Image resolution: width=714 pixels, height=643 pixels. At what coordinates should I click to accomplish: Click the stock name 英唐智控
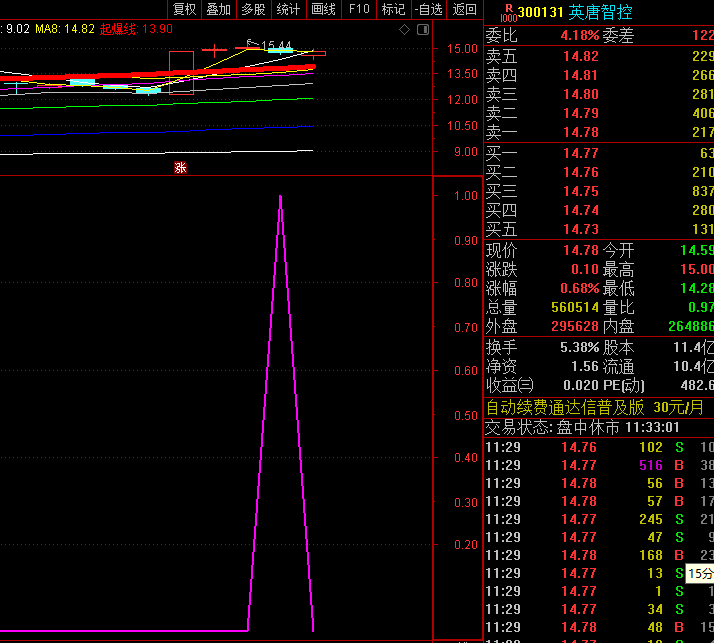click(x=599, y=12)
